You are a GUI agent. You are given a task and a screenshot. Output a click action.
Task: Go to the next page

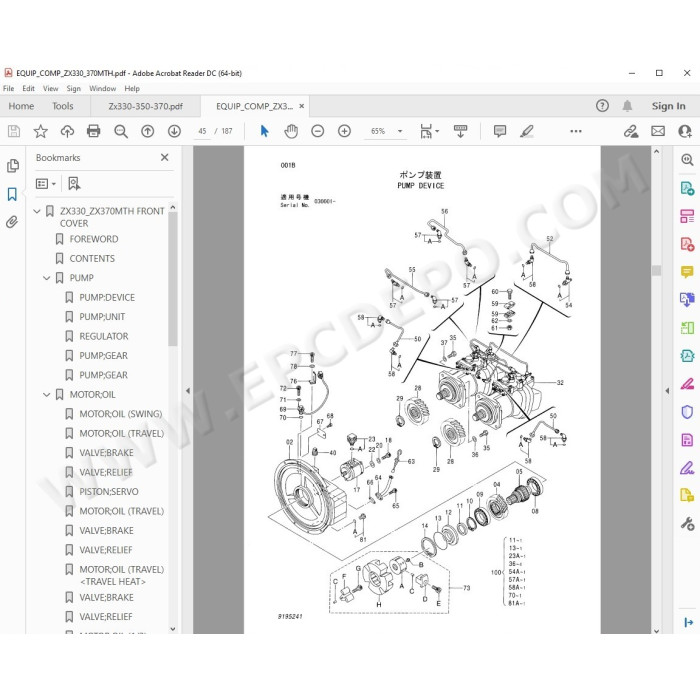174,131
